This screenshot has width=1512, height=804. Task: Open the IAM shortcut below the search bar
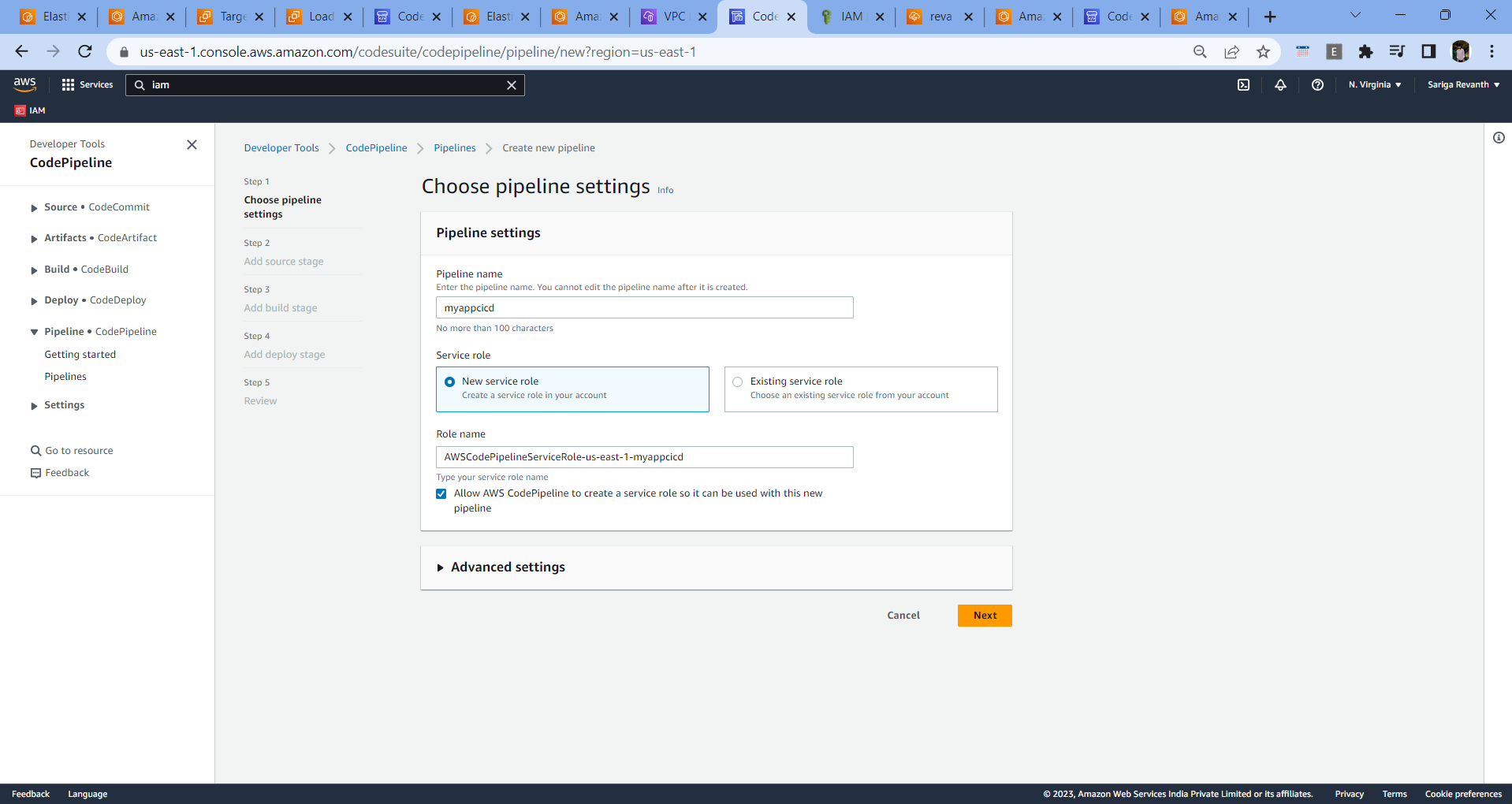[29, 110]
